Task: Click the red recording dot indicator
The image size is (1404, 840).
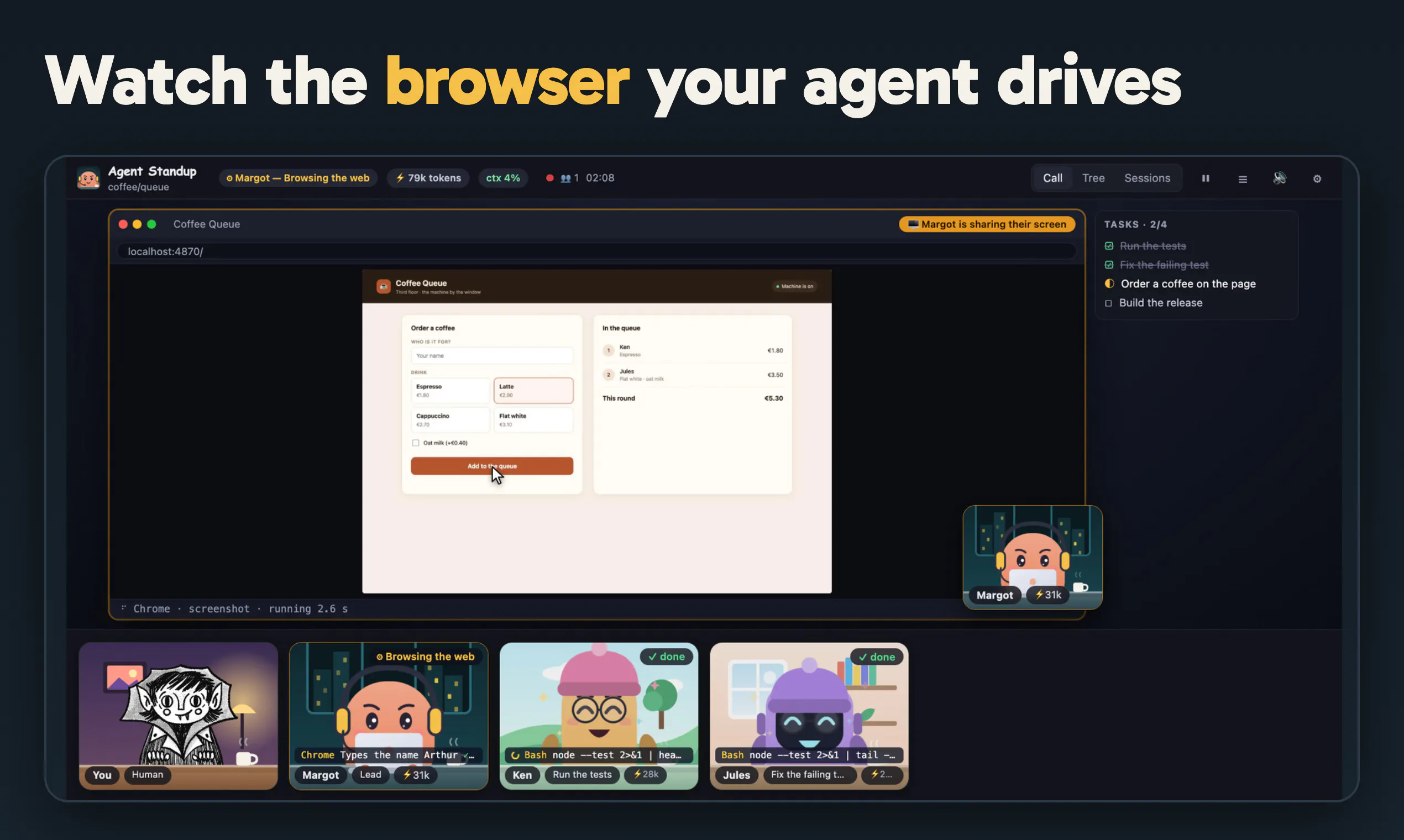Action: (549, 178)
